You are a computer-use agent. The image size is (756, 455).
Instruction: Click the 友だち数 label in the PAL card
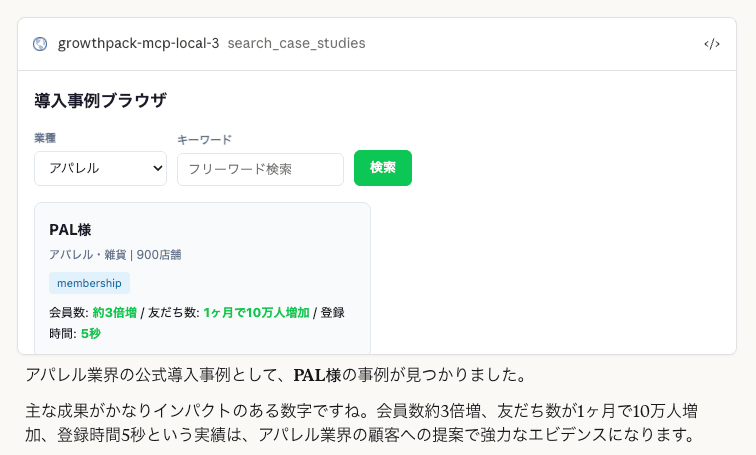pos(169,313)
